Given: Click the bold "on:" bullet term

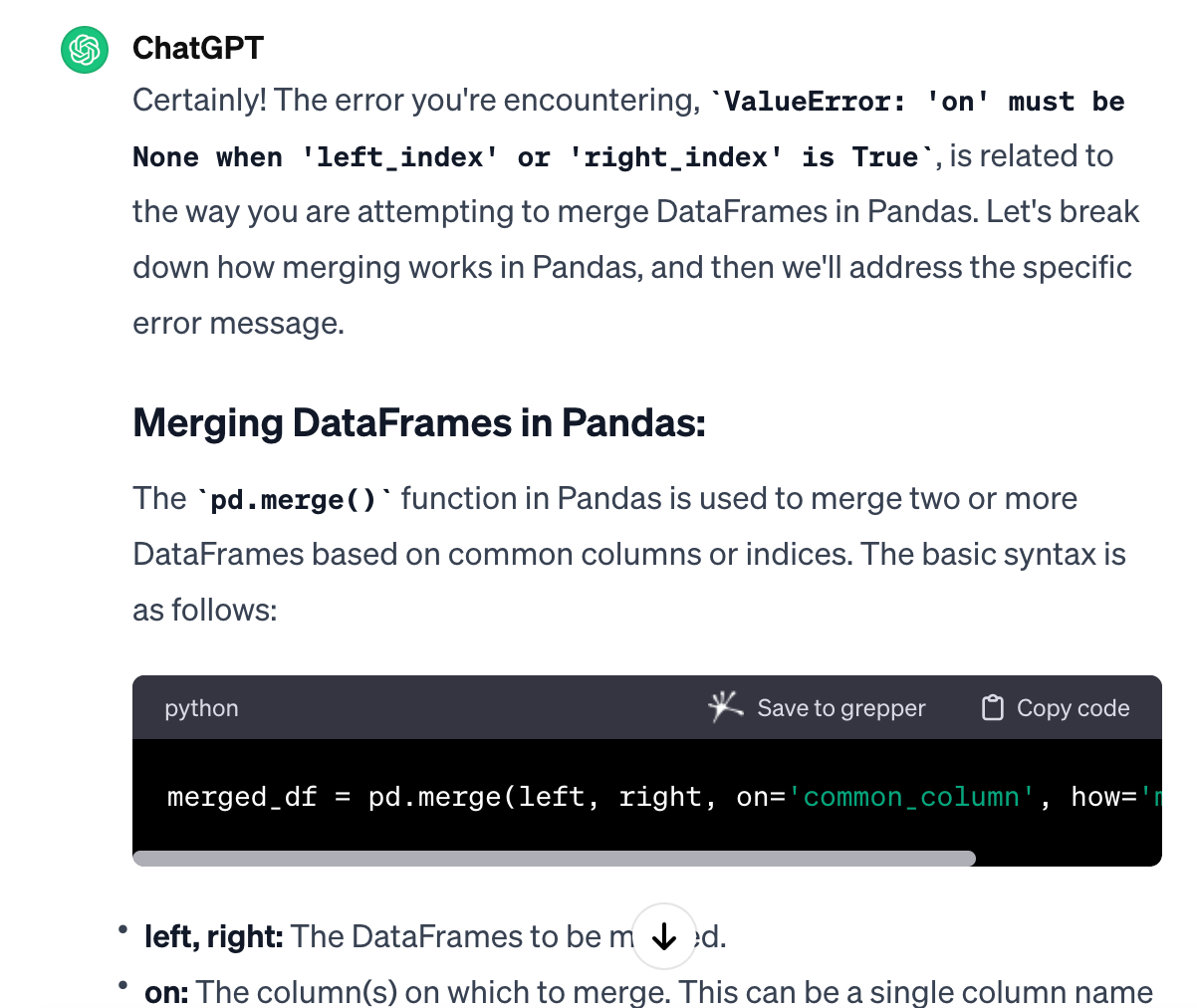Looking at the screenshot, I should pos(166,992).
